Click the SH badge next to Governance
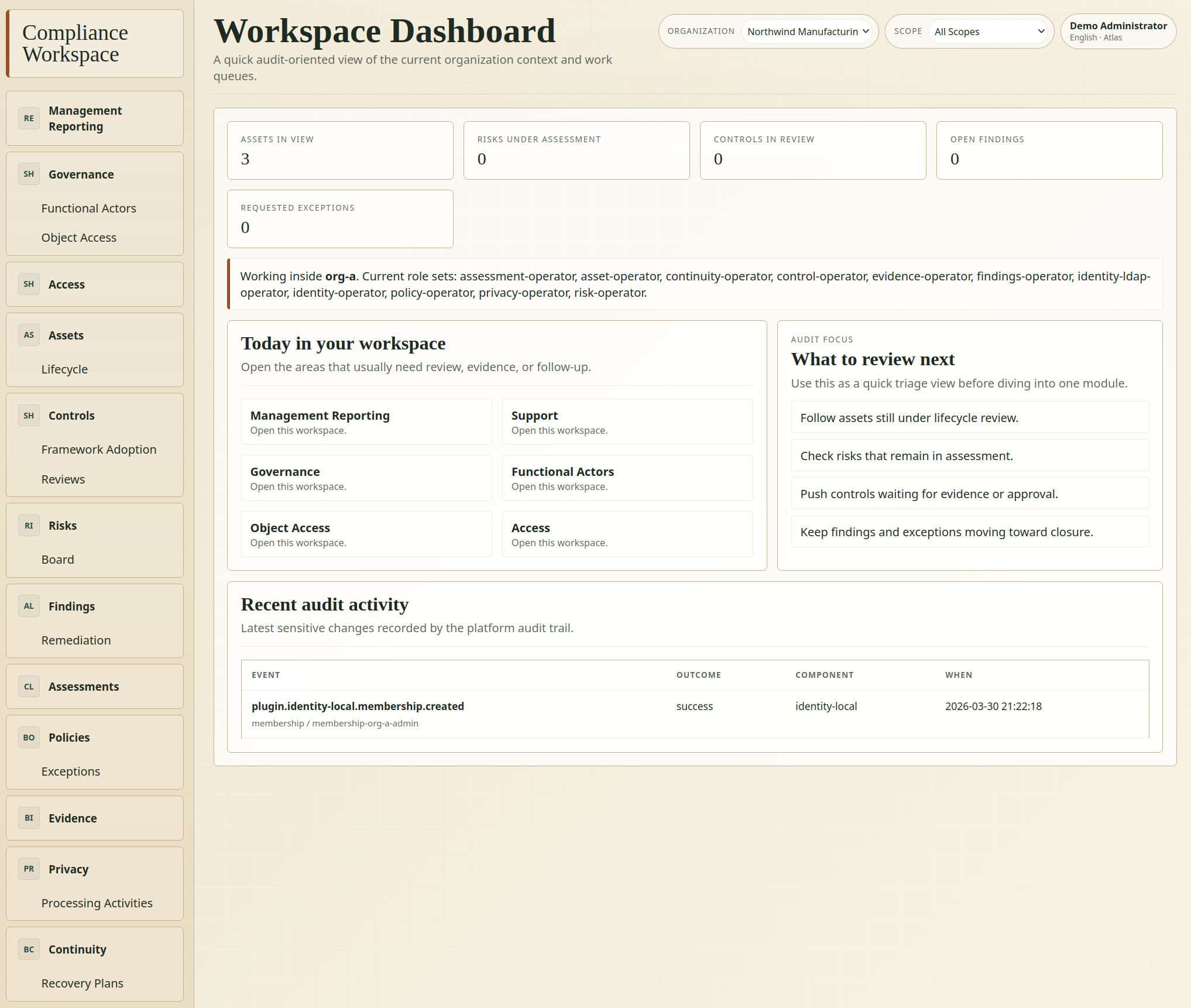 point(29,174)
